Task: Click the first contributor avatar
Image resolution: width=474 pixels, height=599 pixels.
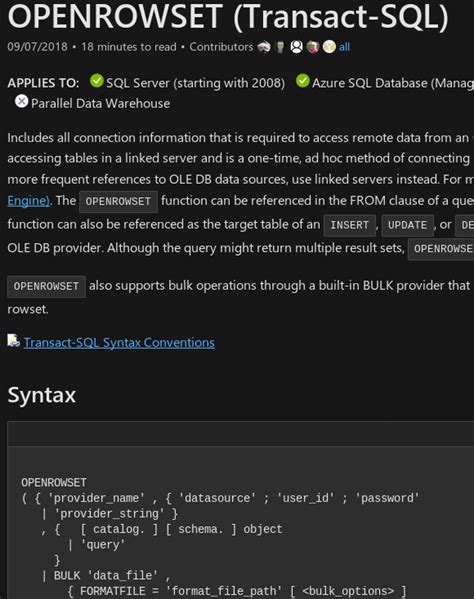Action: [x=264, y=47]
